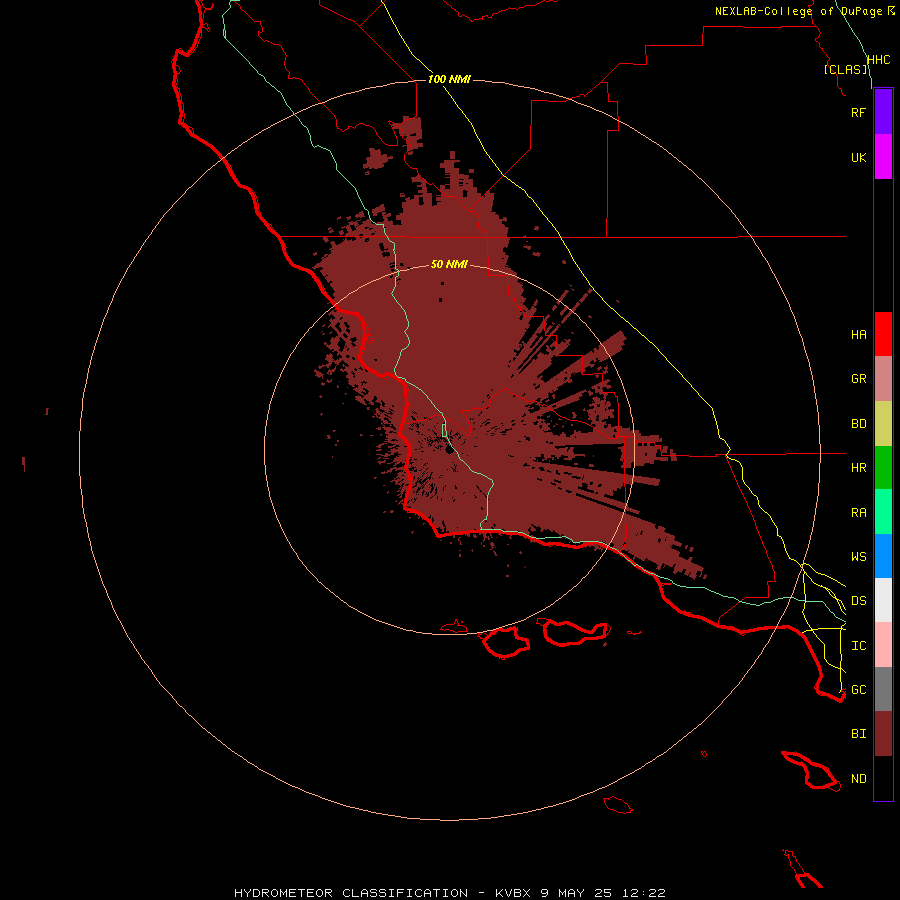Click the GC legend label
Screen dimensions: 900x900
tap(858, 690)
